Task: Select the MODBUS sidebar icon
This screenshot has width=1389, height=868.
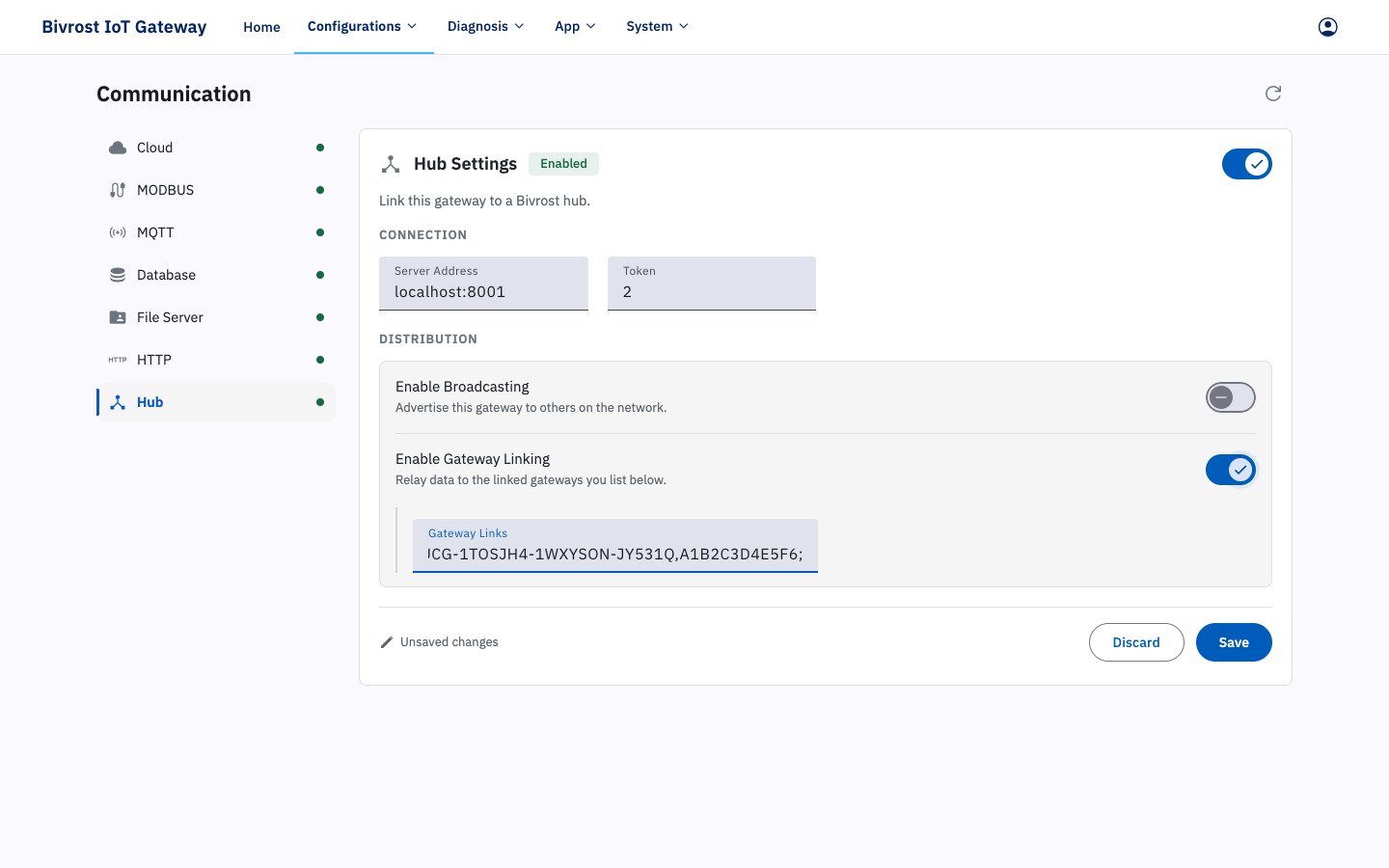Action: 118,190
